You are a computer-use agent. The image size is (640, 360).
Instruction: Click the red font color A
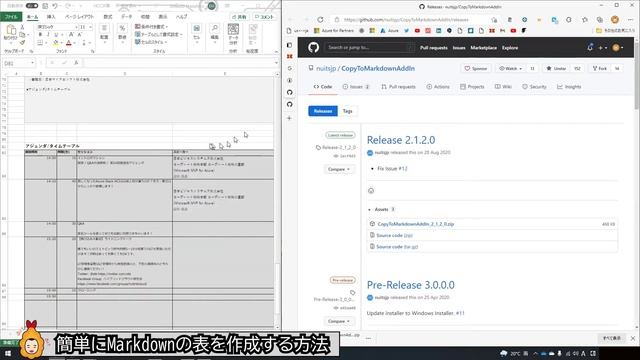69,43
